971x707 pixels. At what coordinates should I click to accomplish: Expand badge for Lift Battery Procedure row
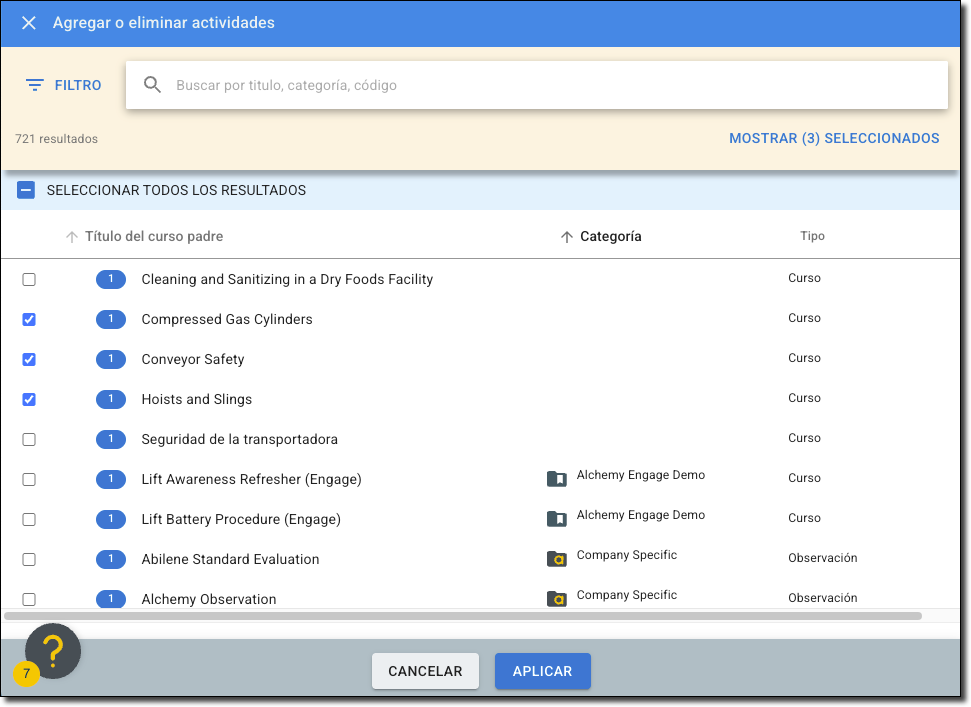pos(111,519)
